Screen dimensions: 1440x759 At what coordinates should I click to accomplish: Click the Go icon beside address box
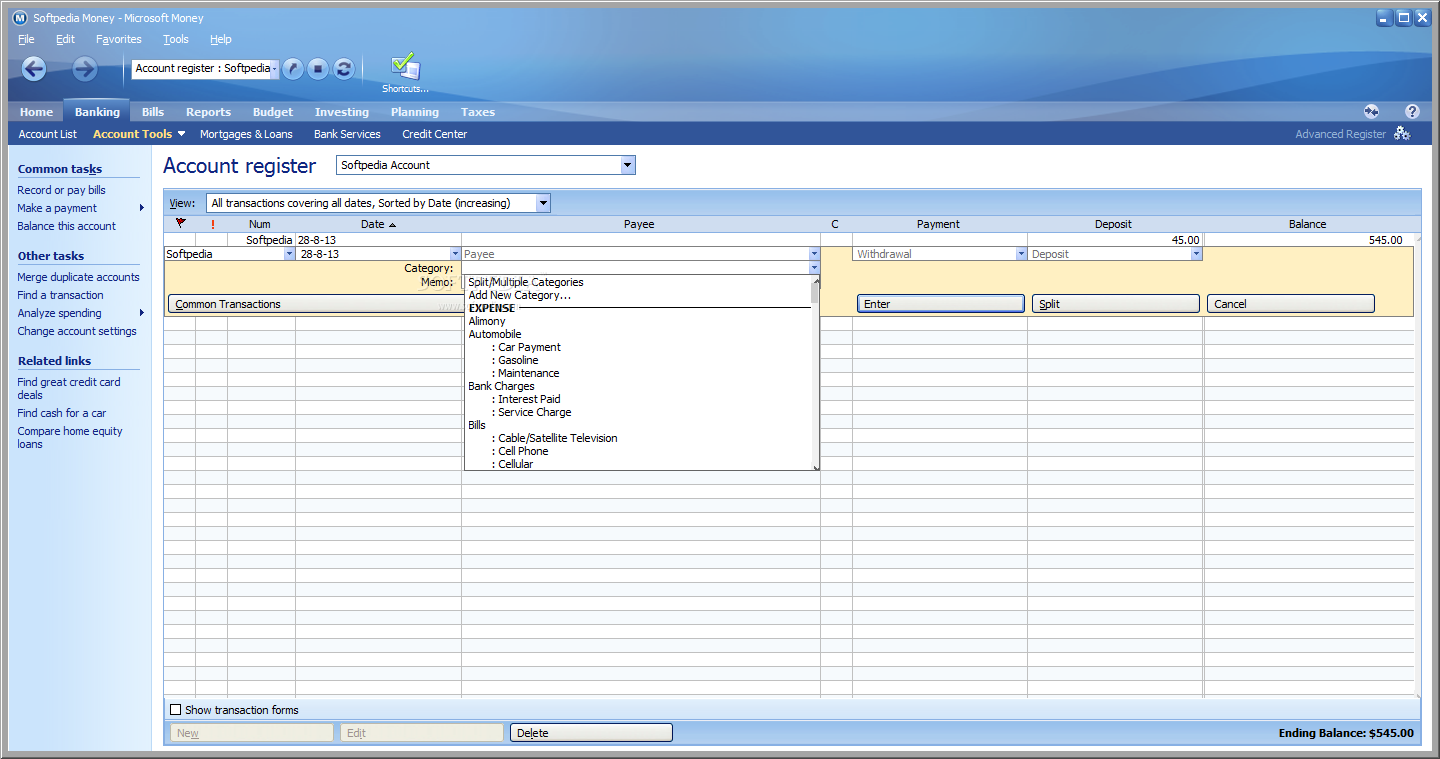[292, 68]
